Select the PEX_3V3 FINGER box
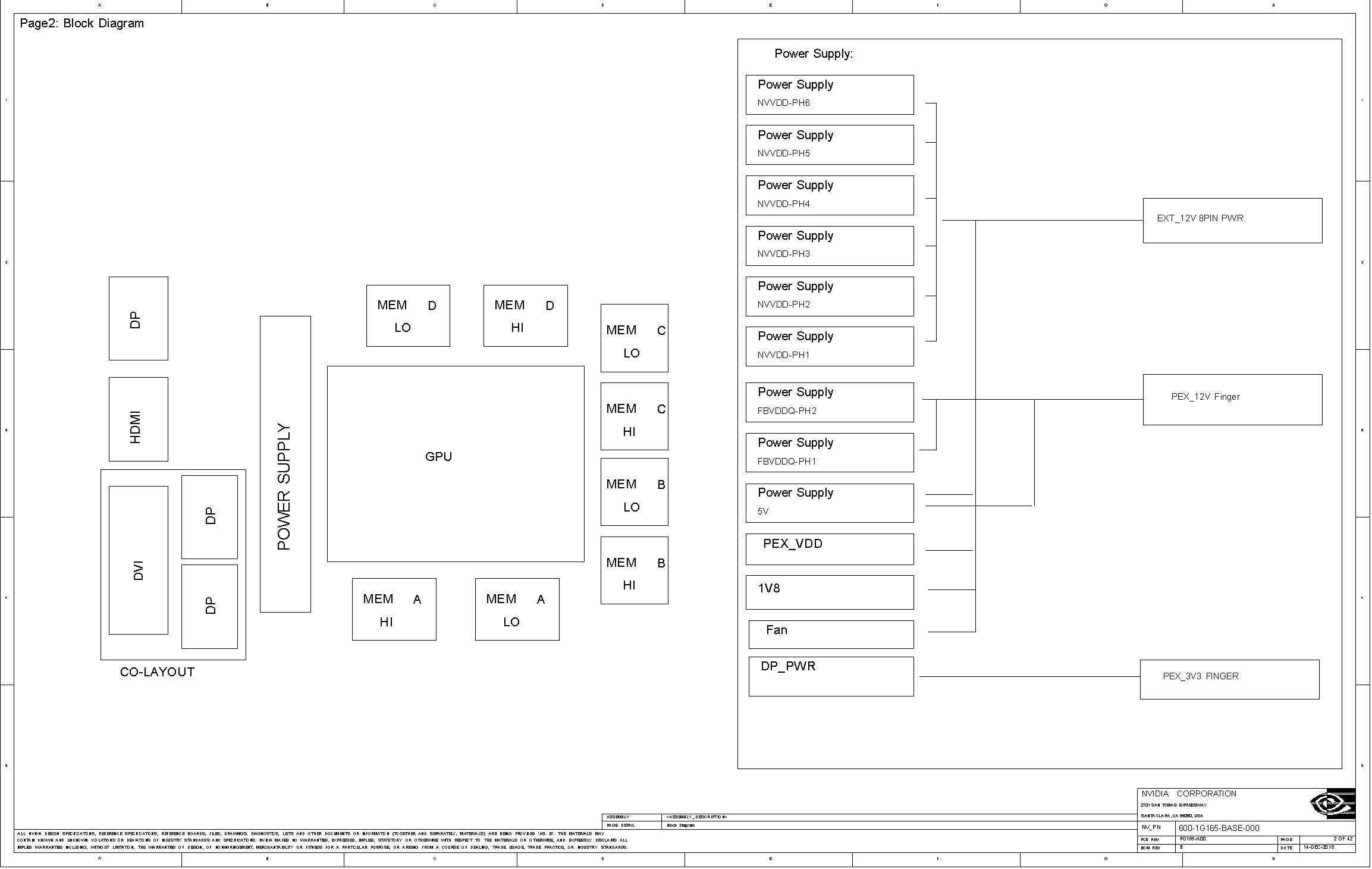 pyautogui.click(x=1230, y=680)
